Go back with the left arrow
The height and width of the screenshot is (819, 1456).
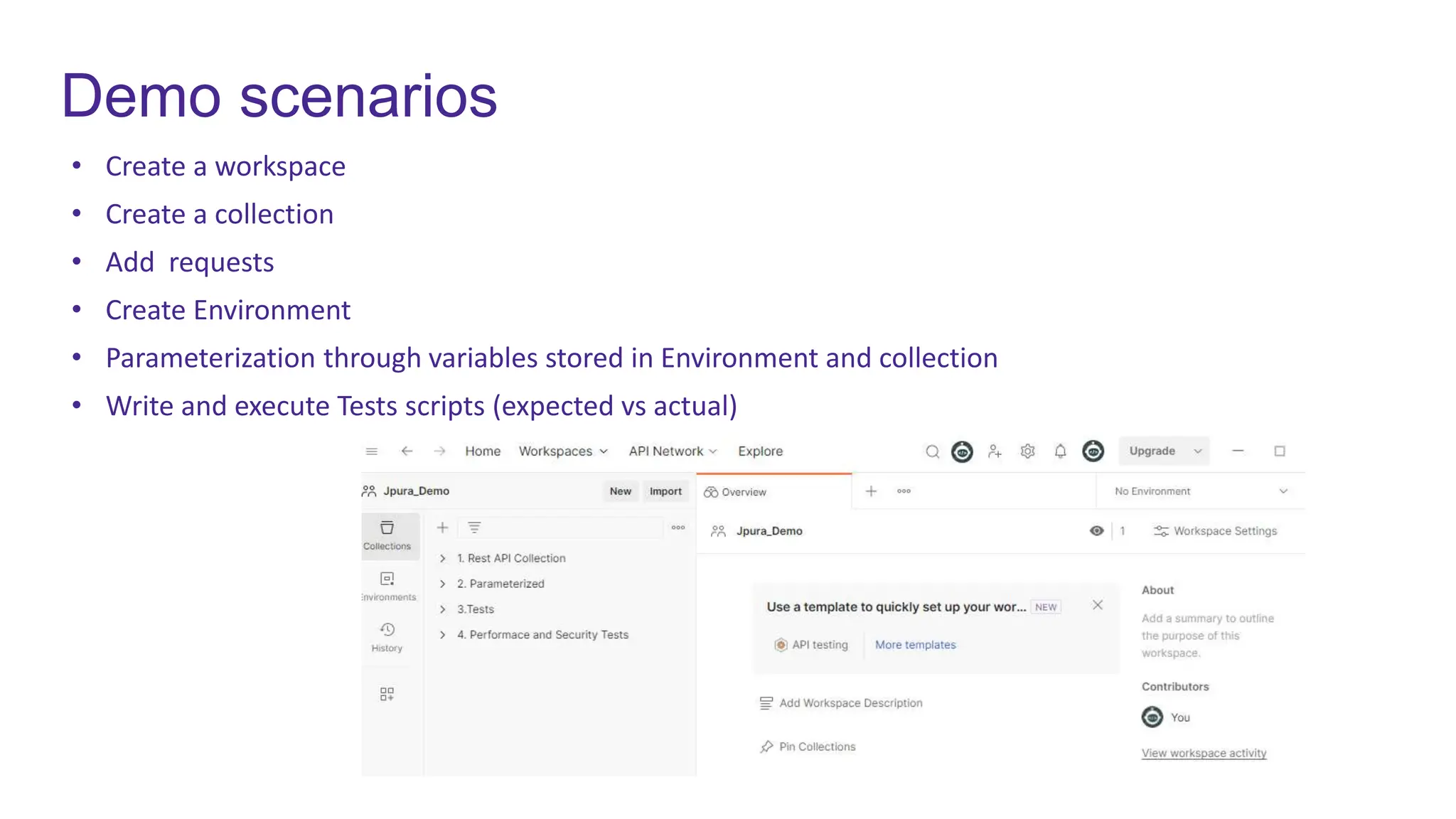click(407, 451)
